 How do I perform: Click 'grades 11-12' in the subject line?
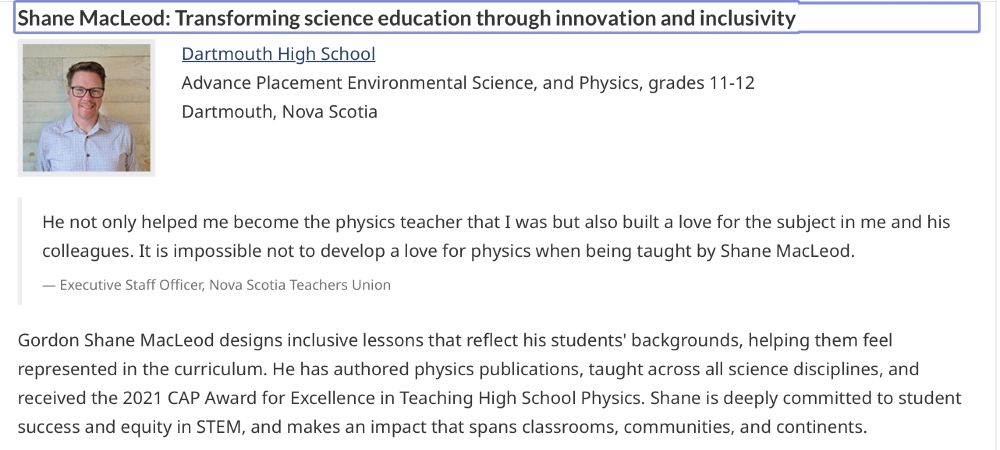click(702, 83)
